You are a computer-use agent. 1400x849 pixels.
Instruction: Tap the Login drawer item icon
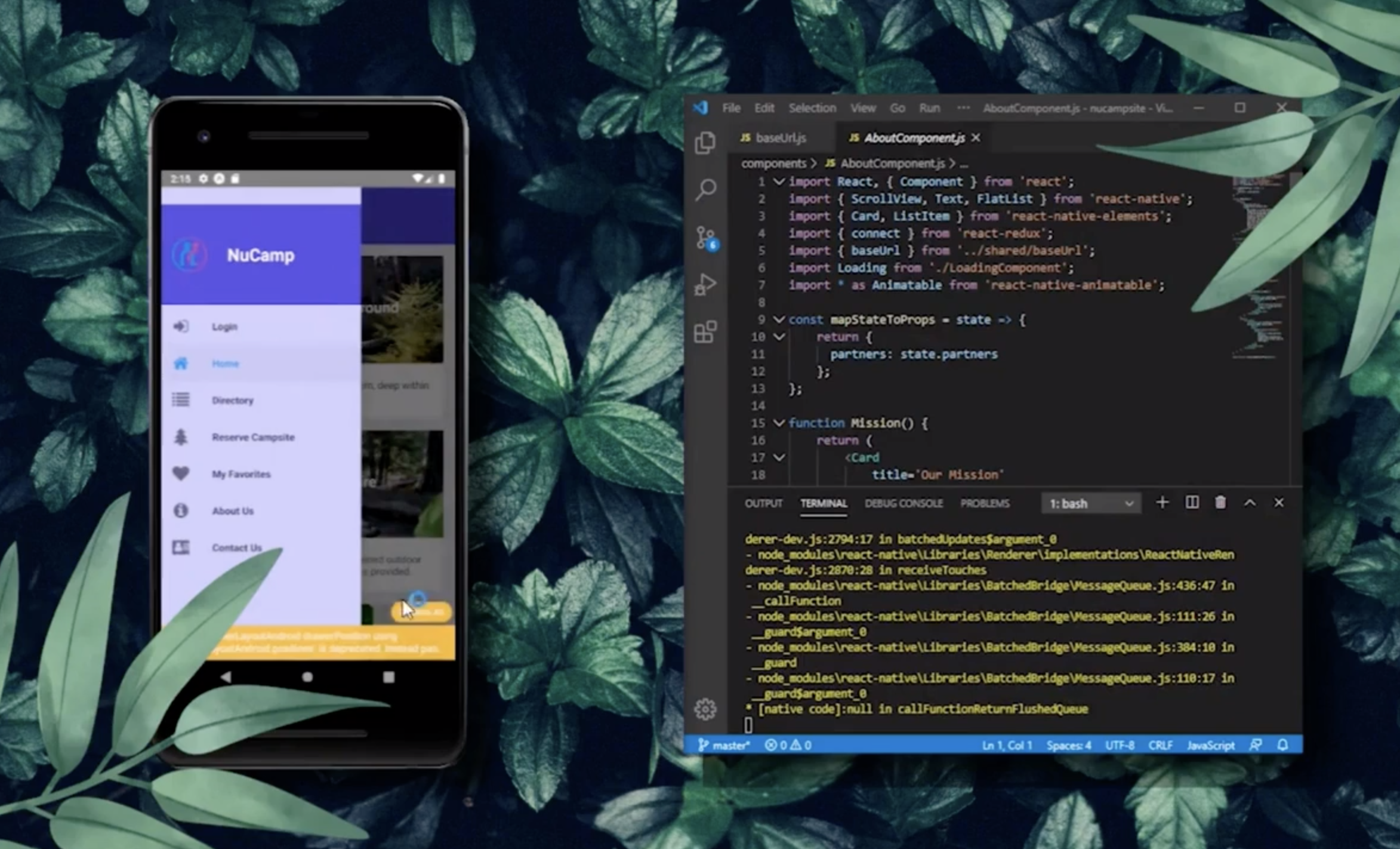(x=181, y=326)
